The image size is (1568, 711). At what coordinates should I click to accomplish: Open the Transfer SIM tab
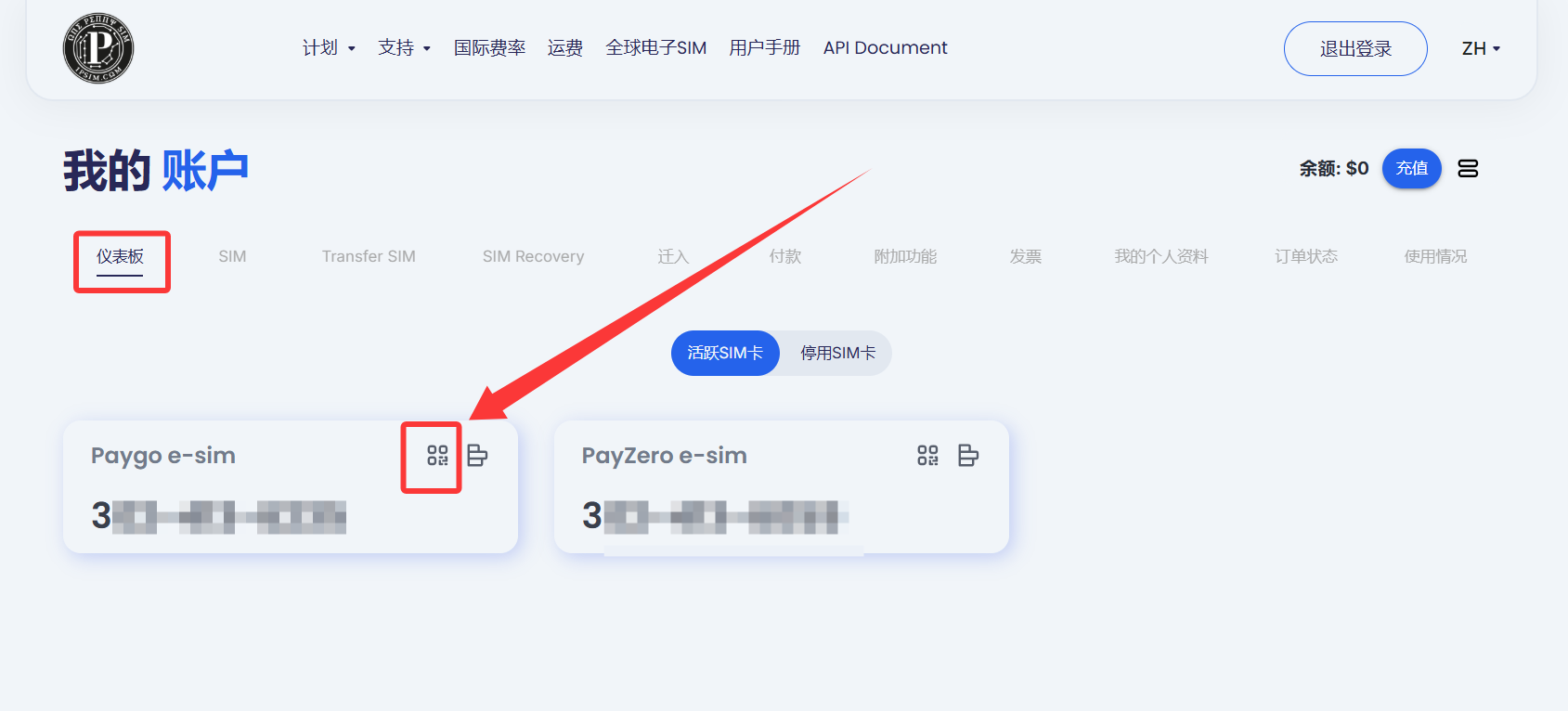[369, 256]
